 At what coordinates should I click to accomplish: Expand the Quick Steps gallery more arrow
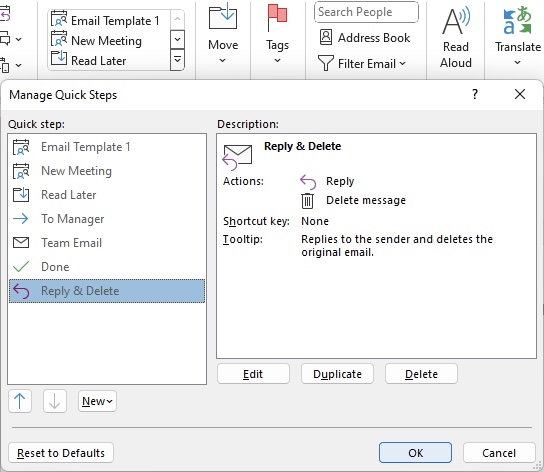pyautogui.click(x=177, y=60)
